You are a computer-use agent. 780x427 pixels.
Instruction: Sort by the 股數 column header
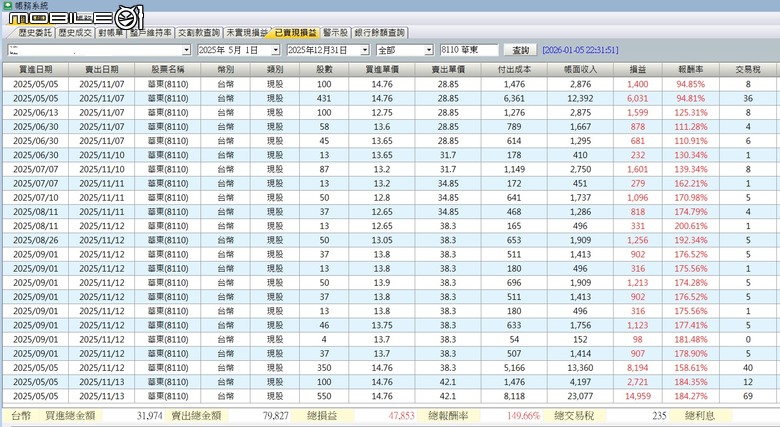[324, 70]
